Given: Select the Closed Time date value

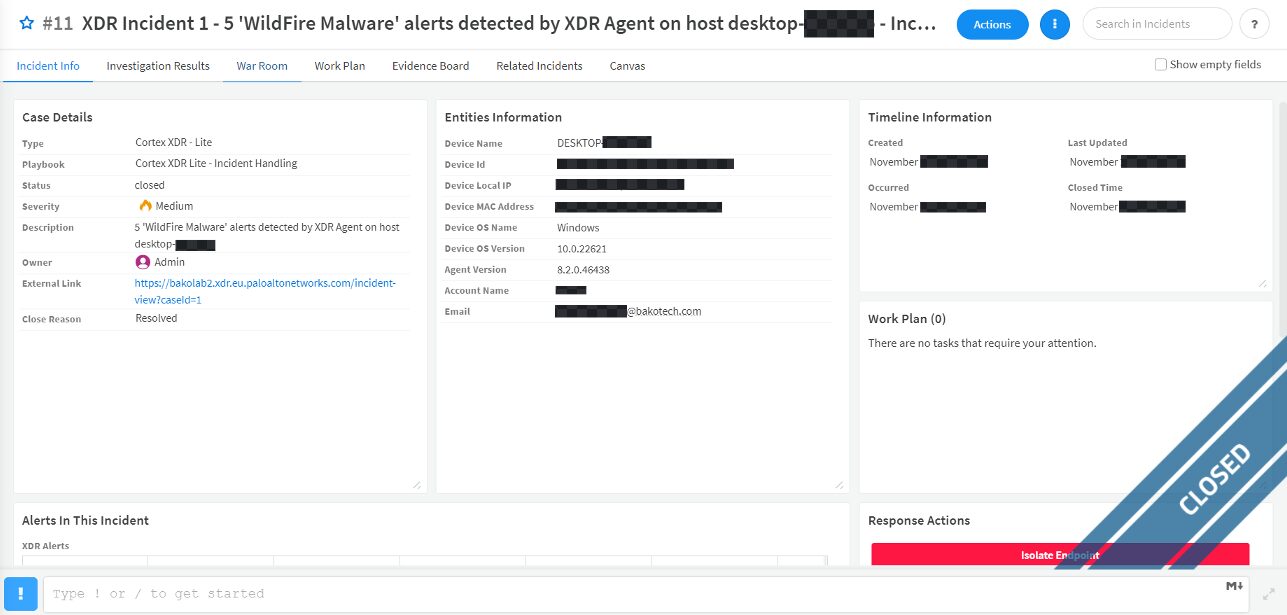Looking at the screenshot, I should point(1127,207).
